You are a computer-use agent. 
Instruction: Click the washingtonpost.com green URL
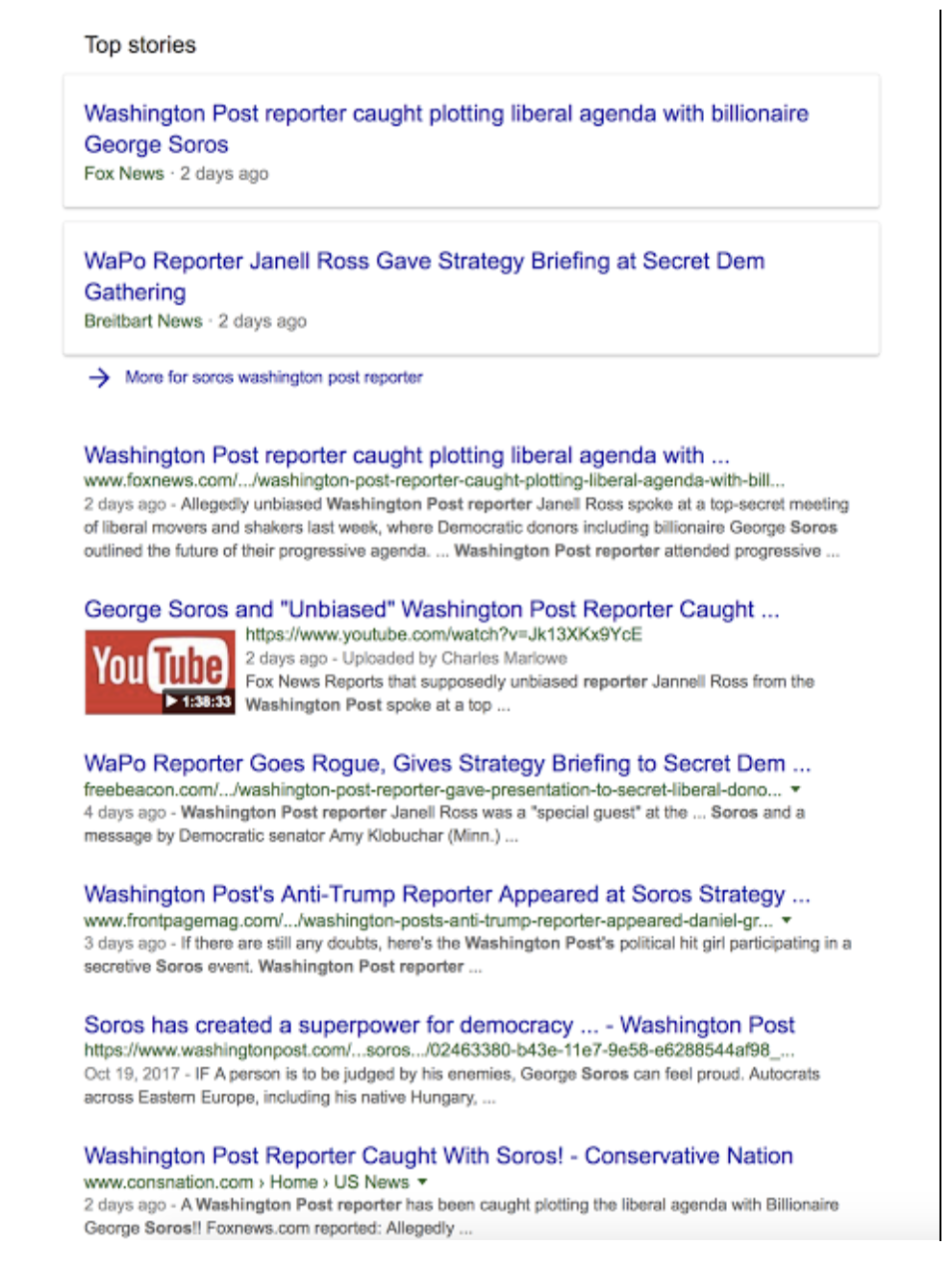pos(439,1050)
